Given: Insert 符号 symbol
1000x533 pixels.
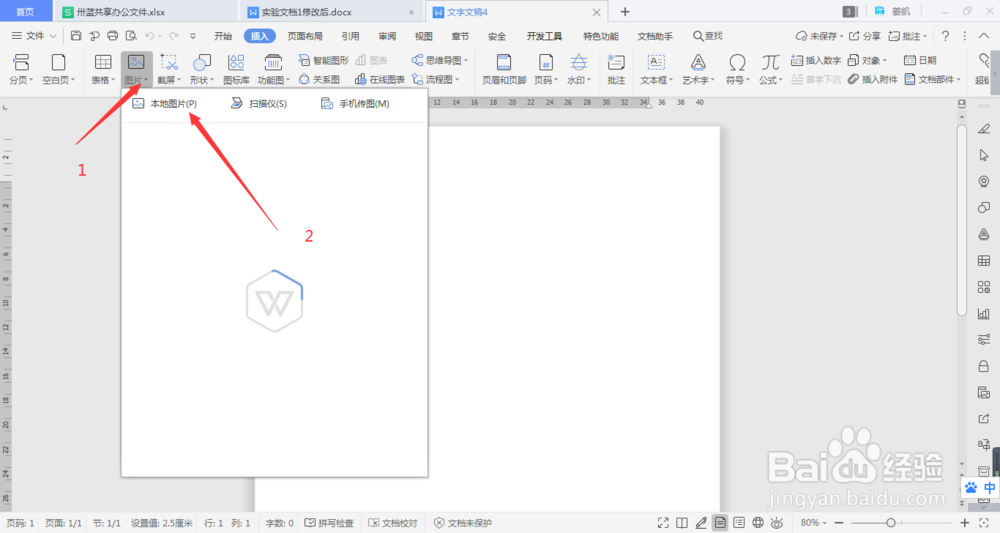Looking at the screenshot, I should coord(738,69).
